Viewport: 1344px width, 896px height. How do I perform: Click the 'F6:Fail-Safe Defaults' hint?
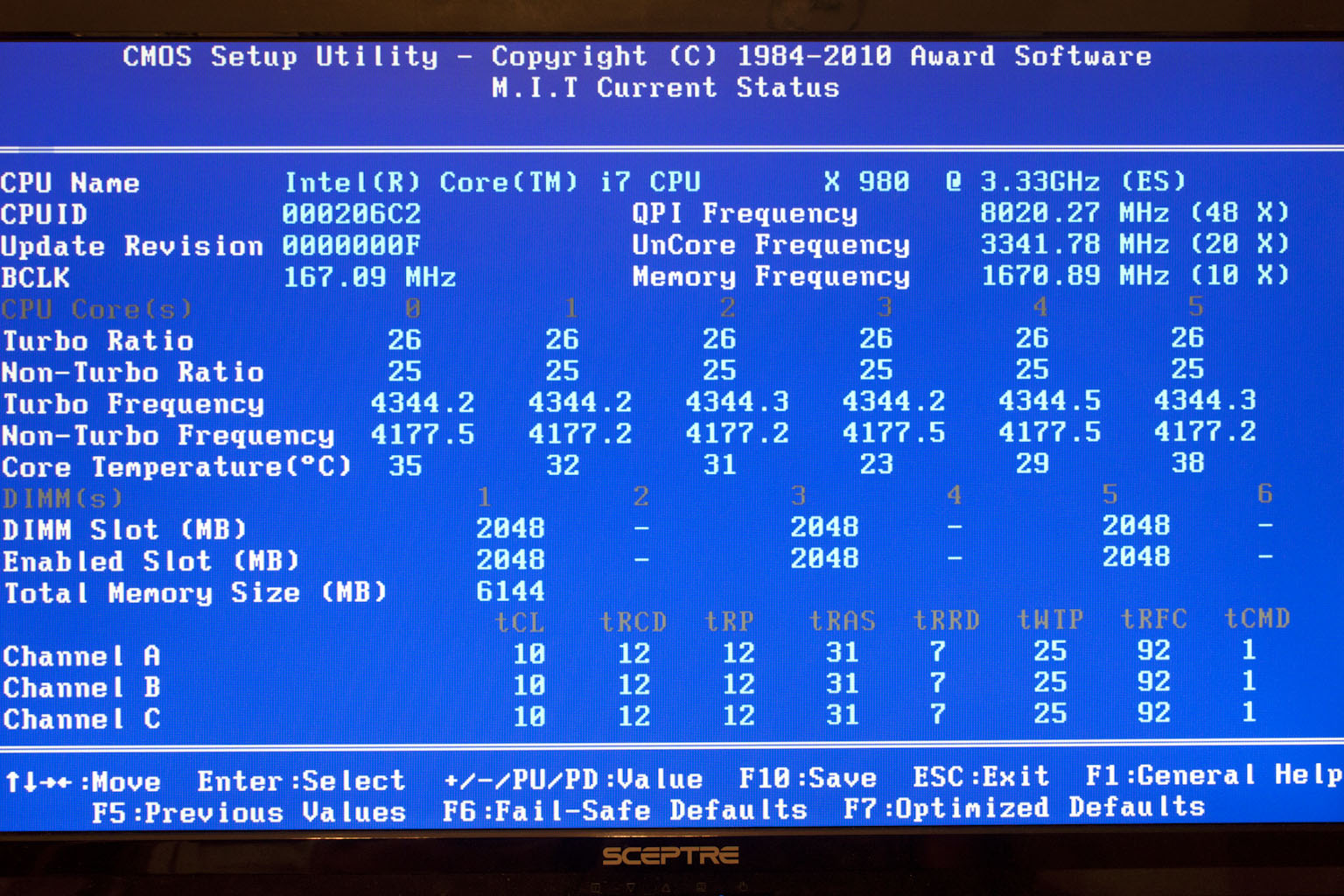[x=625, y=811]
